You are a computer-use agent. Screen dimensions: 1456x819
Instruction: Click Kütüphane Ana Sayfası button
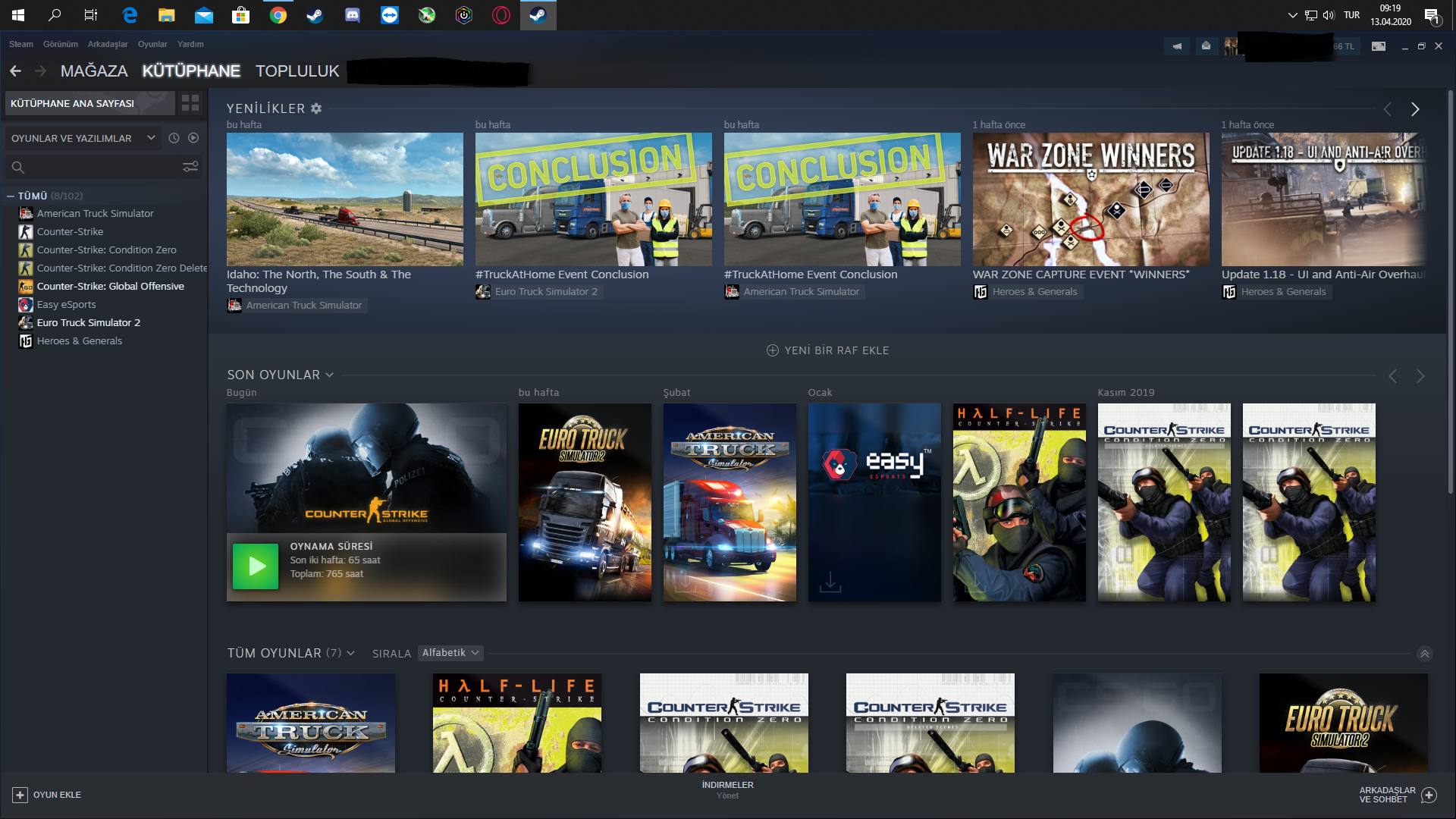(90, 103)
